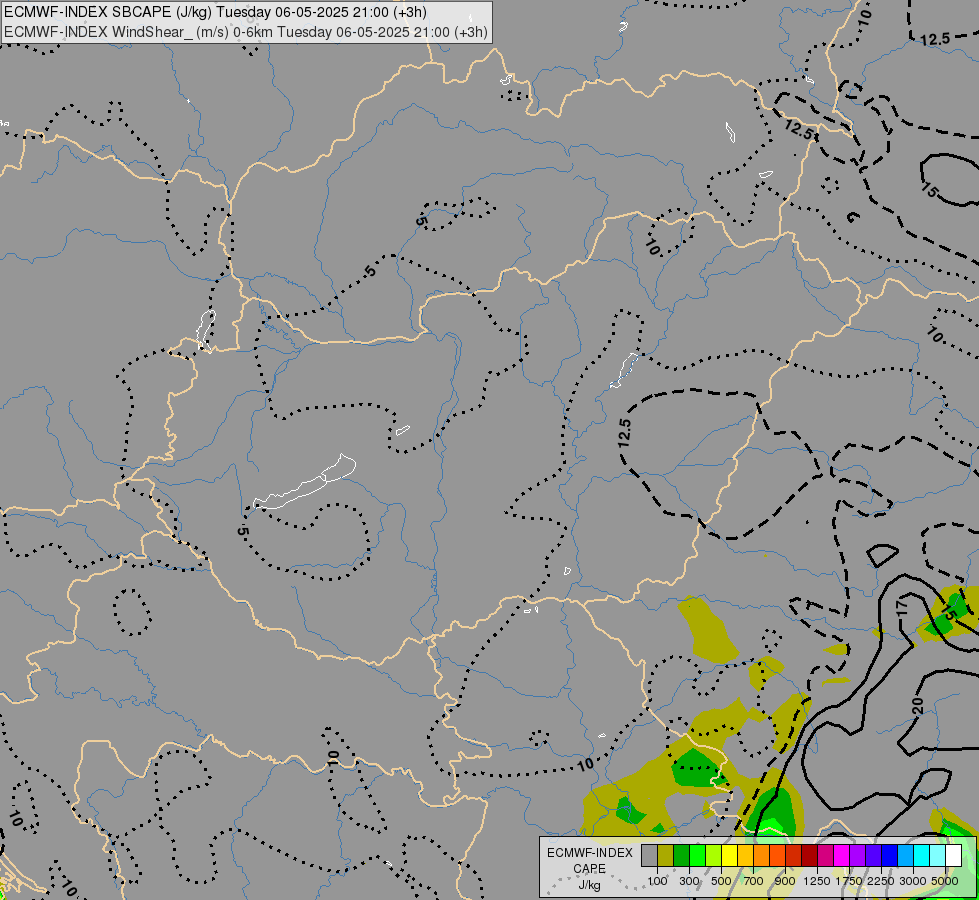Click the amber legend swatch before 700
979x900 pixels.
point(745,855)
